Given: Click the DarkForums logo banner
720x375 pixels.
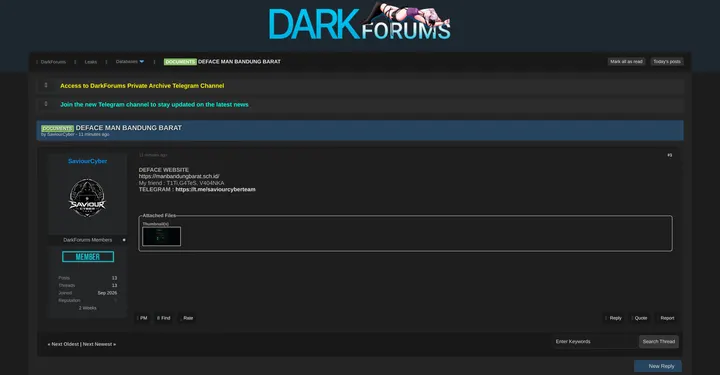Looking at the screenshot, I should tap(360, 22).
